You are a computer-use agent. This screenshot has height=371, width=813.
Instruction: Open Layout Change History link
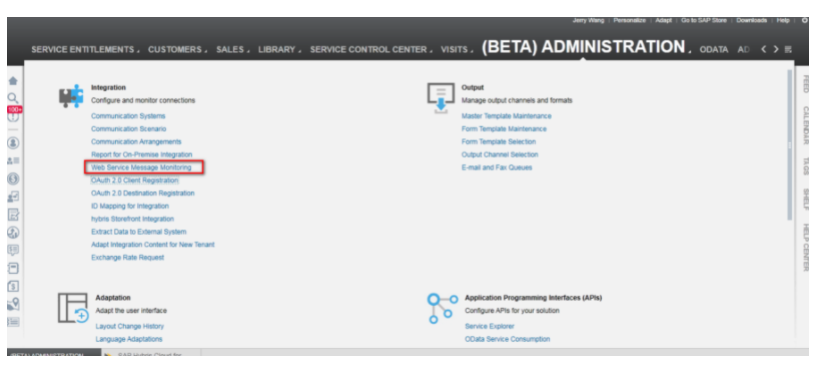tap(130, 326)
